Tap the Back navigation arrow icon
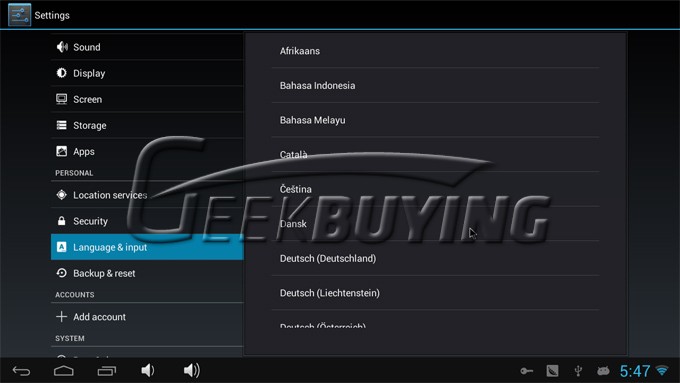This screenshot has width=680, height=383. click(21, 371)
